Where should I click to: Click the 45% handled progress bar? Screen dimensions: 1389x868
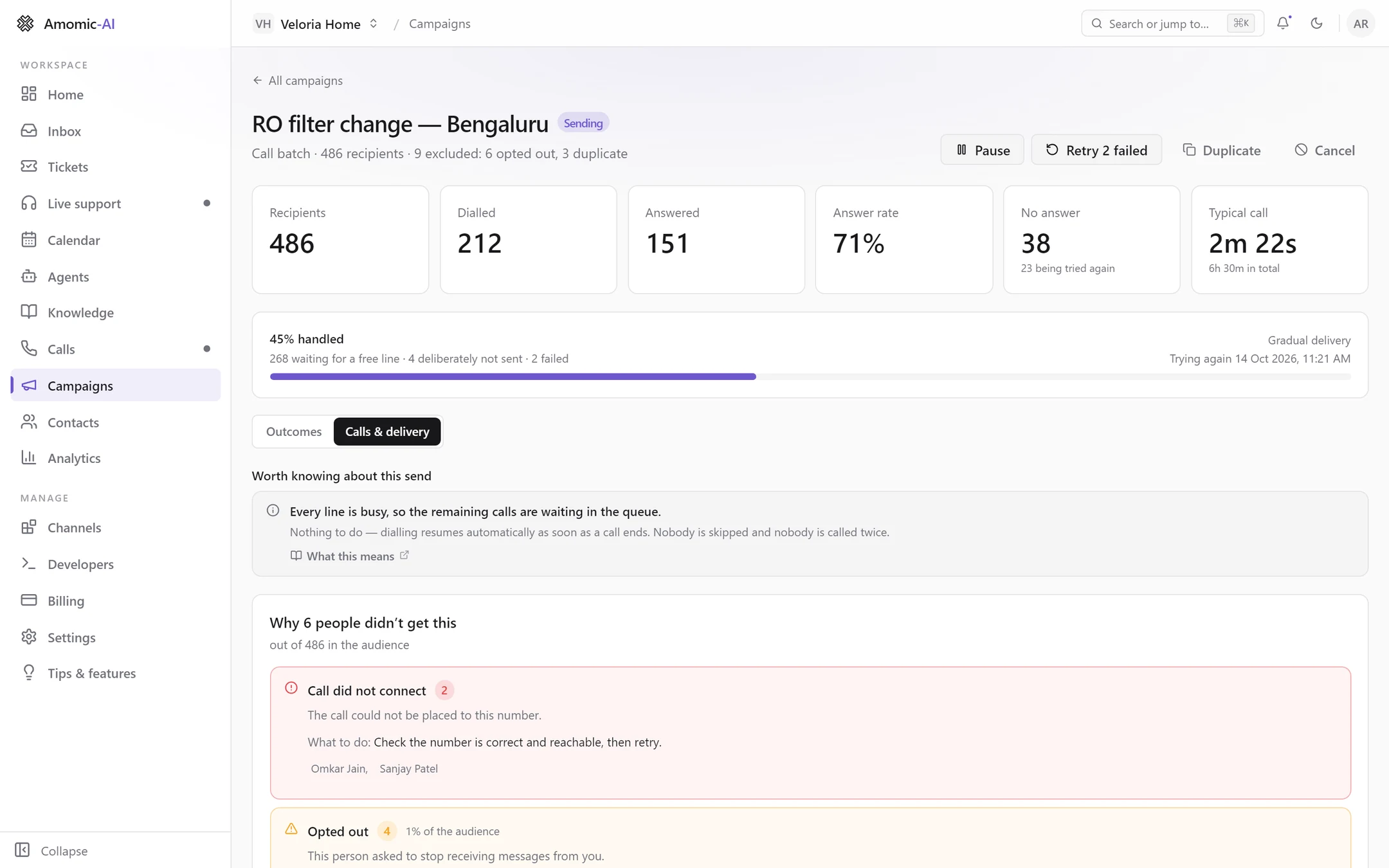click(810, 377)
